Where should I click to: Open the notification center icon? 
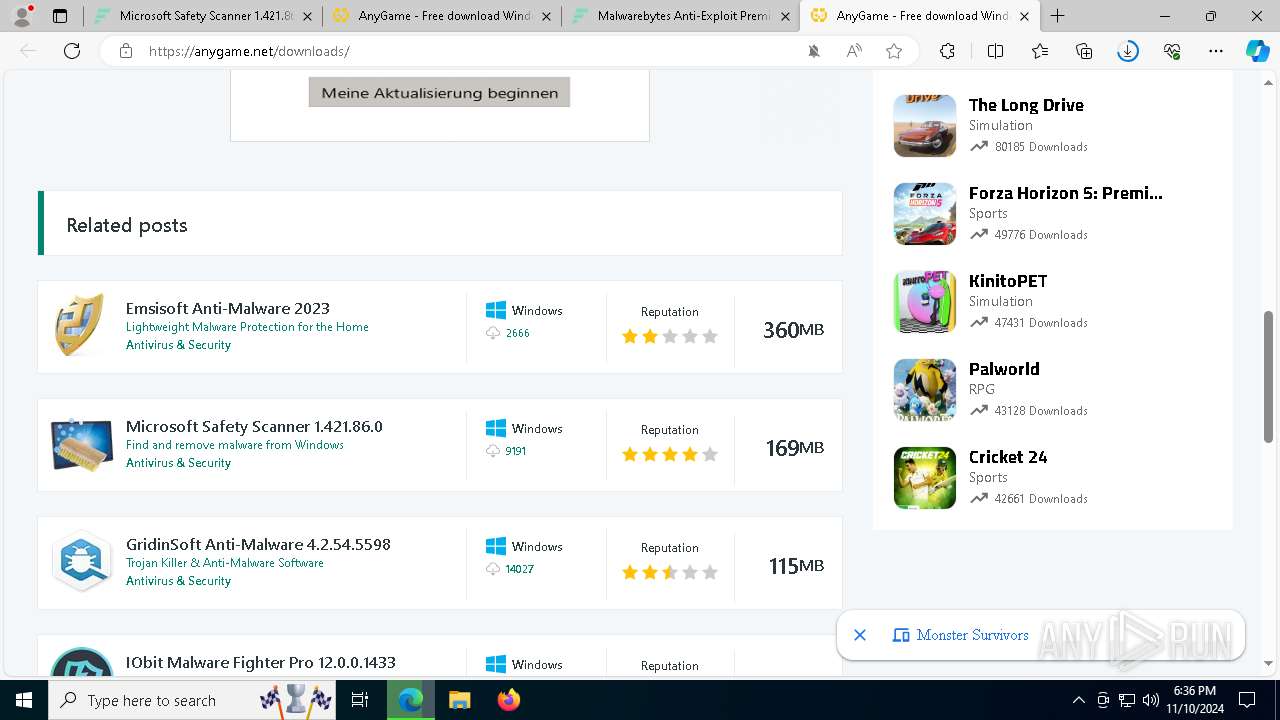click(1247, 700)
